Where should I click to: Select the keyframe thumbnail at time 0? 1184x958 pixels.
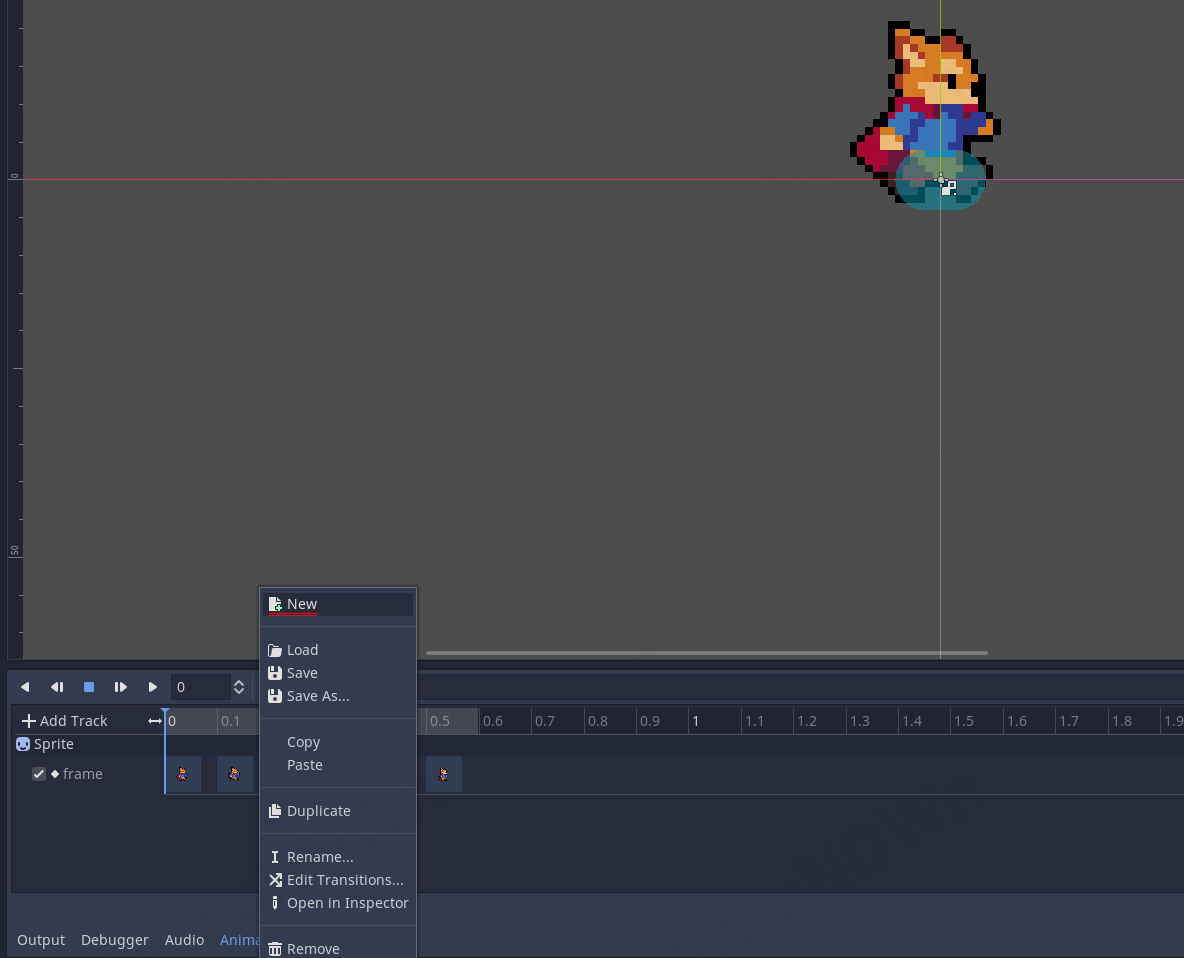(183, 774)
